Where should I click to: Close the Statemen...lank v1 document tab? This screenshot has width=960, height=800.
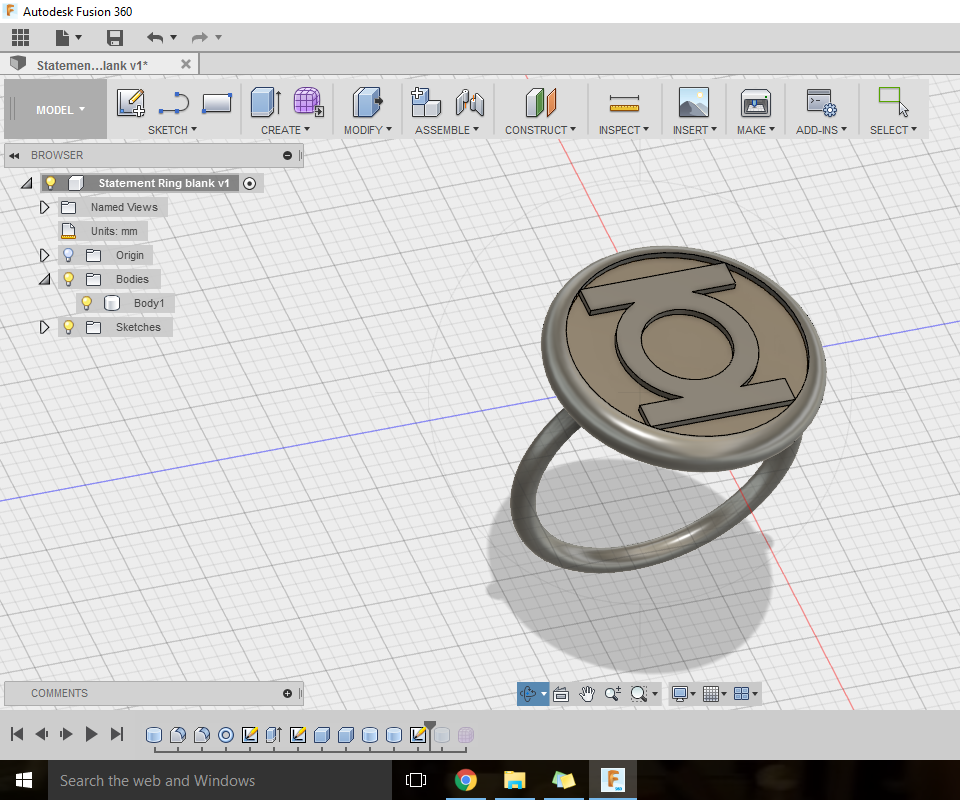point(186,64)
